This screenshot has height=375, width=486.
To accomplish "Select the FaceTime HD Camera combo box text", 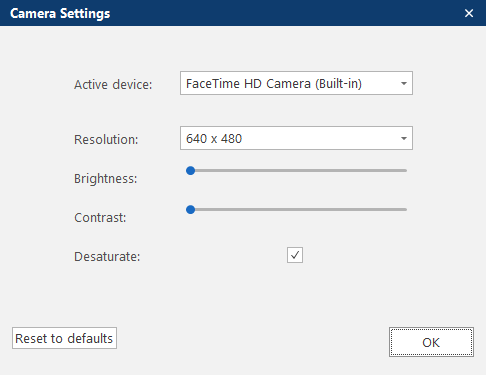I will coord(274,83).
